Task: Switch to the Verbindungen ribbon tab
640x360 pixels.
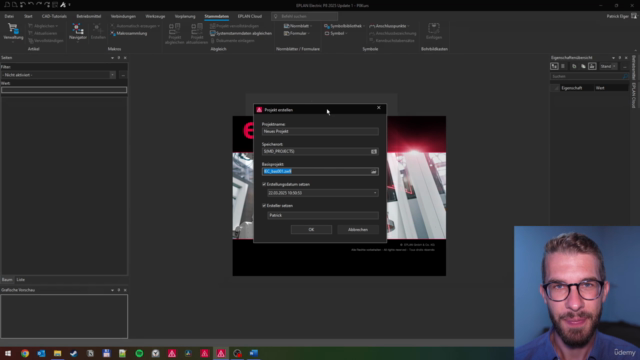Action: (123, 16)
